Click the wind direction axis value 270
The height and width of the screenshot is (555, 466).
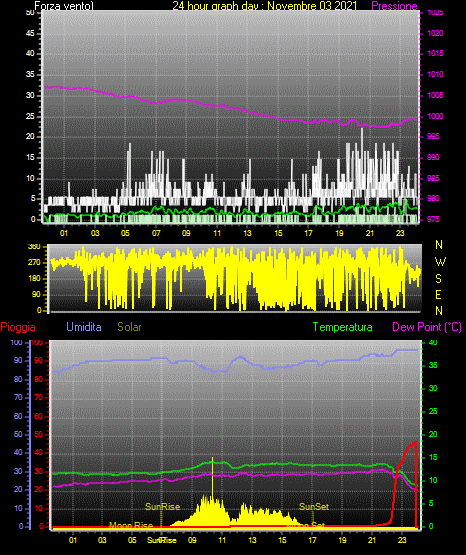point(34,263)
